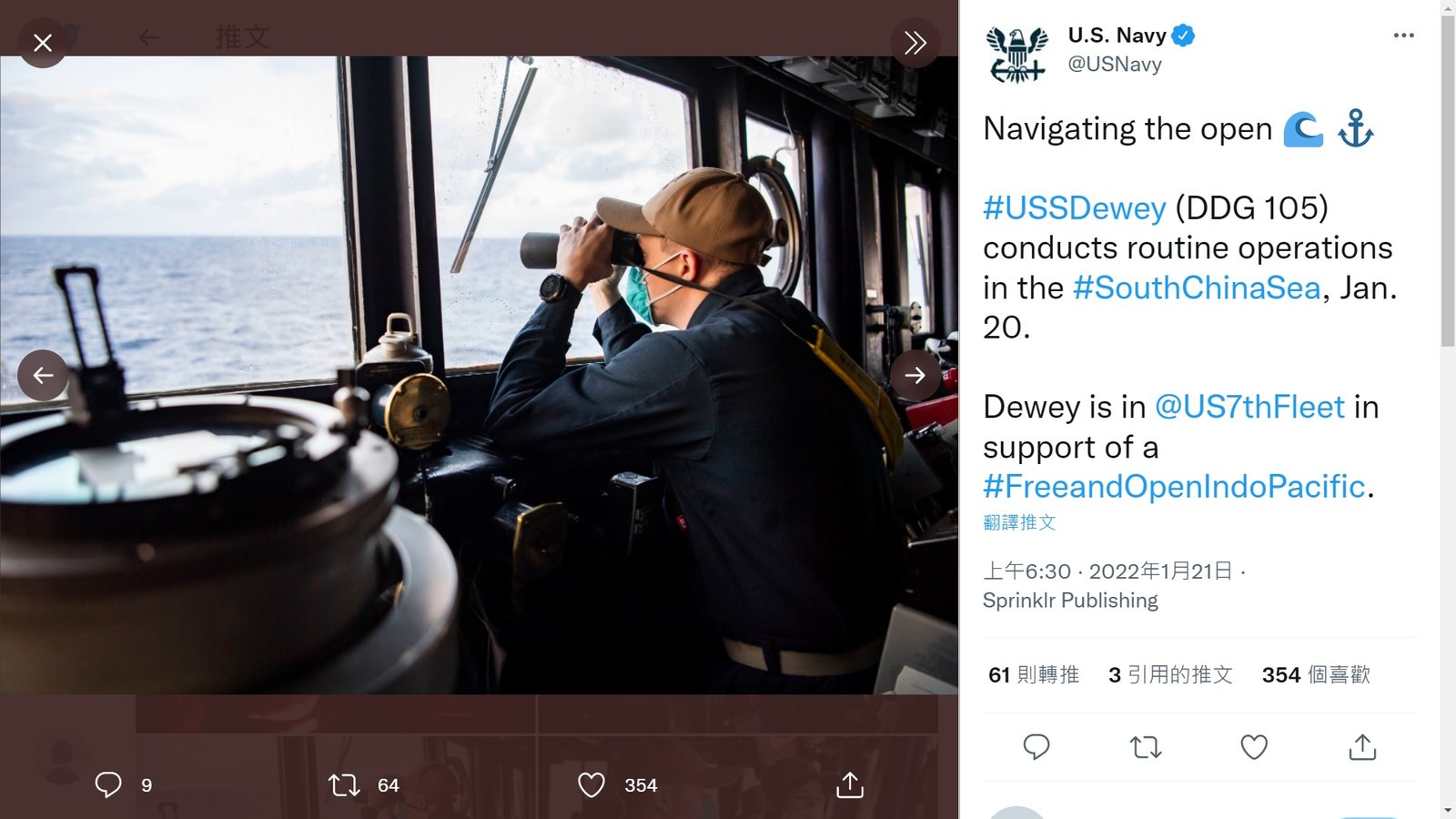Collapse the tweet sidebar with double chevron
Image resolution: width=1456 pixels, height=819 pixels.
click(915, 43)
